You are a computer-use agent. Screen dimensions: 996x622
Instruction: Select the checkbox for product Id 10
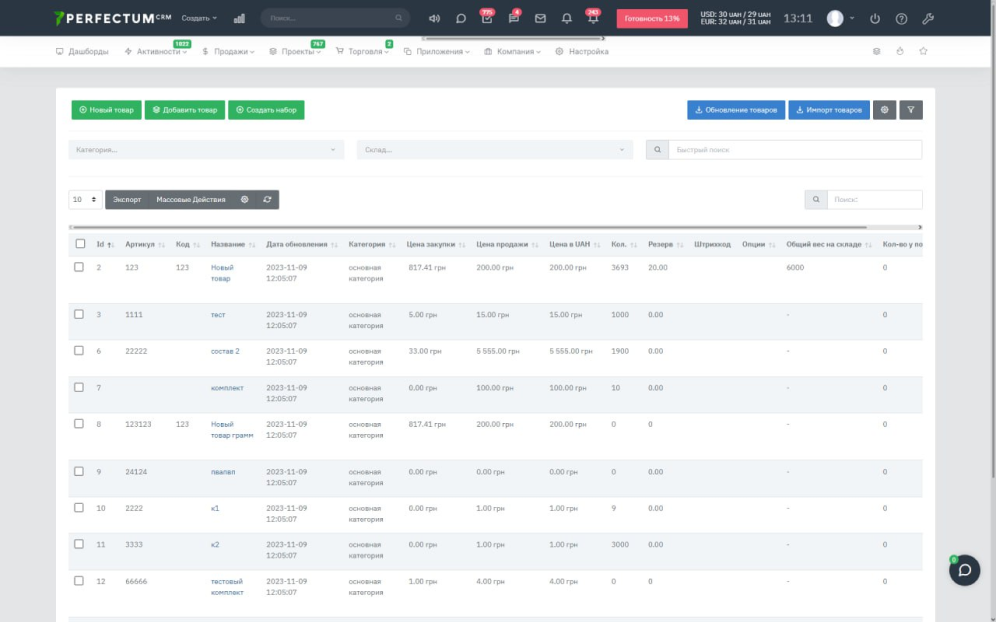[x=80, y=508]
